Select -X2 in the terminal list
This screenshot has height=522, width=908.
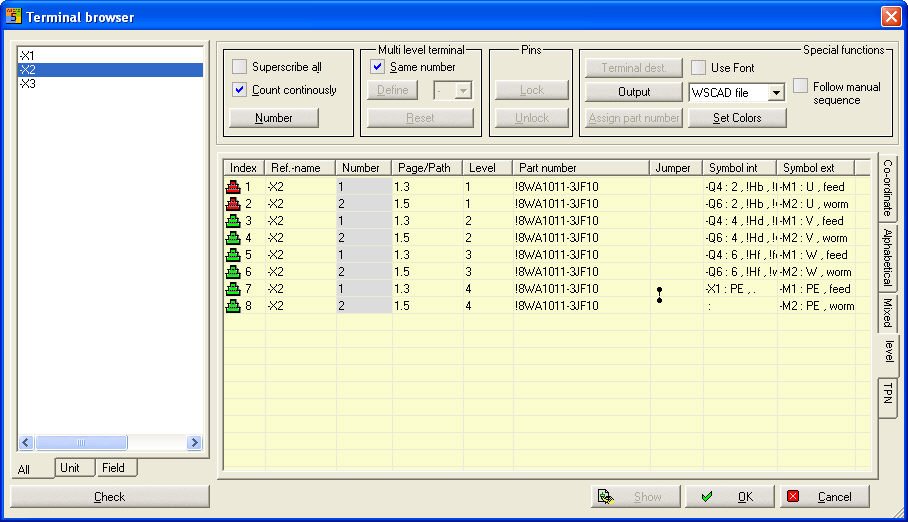(x=111, y=70)
